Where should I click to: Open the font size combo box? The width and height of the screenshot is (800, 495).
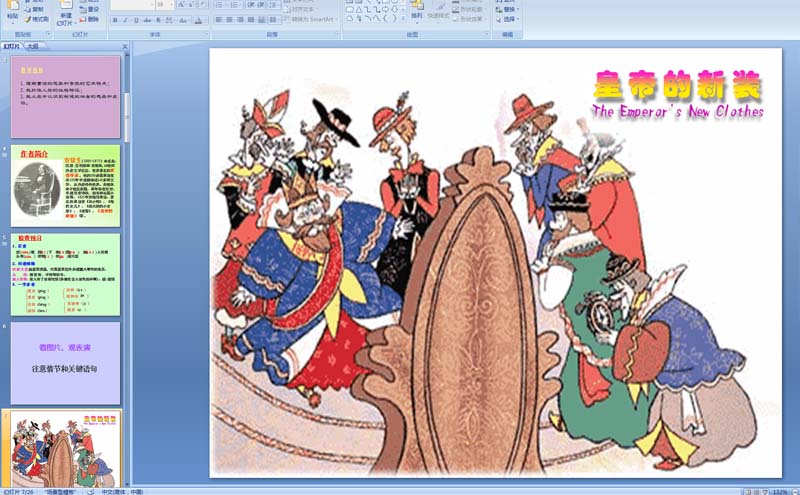point(165,5)
